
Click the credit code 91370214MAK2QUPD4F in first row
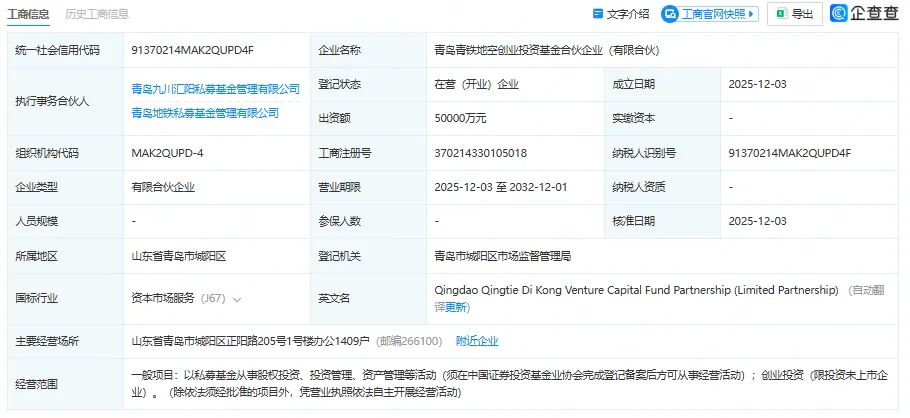(x=192, y=49)
